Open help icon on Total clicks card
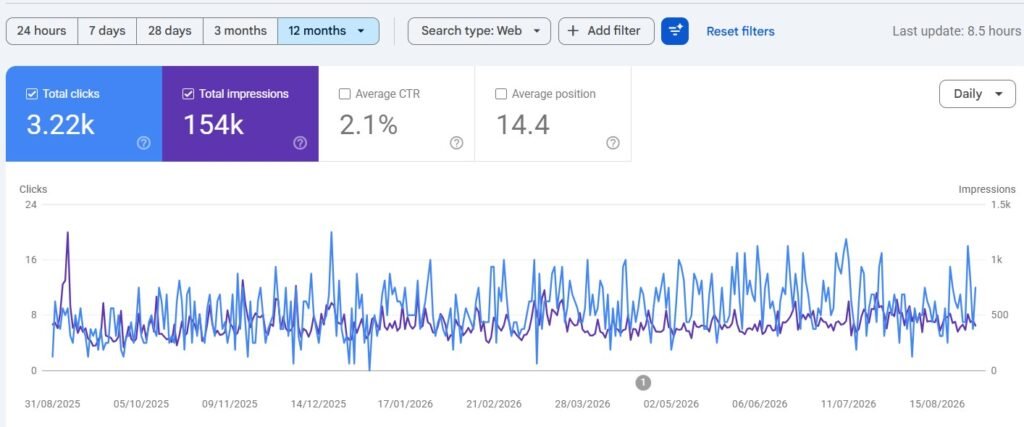Screen dimensions: 1024x427 click(144, 143)
